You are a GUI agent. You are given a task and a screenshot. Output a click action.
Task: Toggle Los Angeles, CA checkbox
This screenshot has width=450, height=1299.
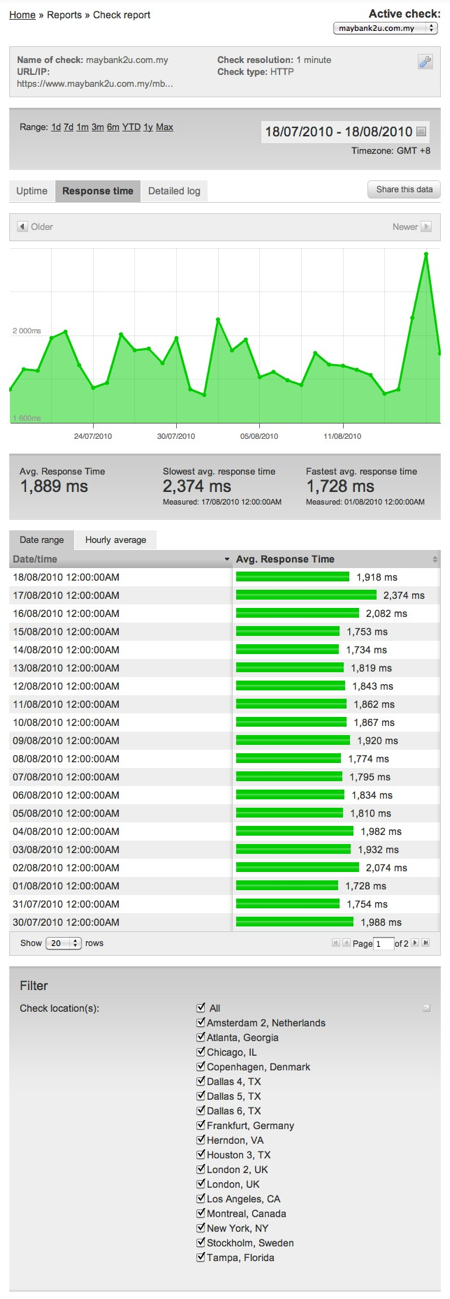202,1199
